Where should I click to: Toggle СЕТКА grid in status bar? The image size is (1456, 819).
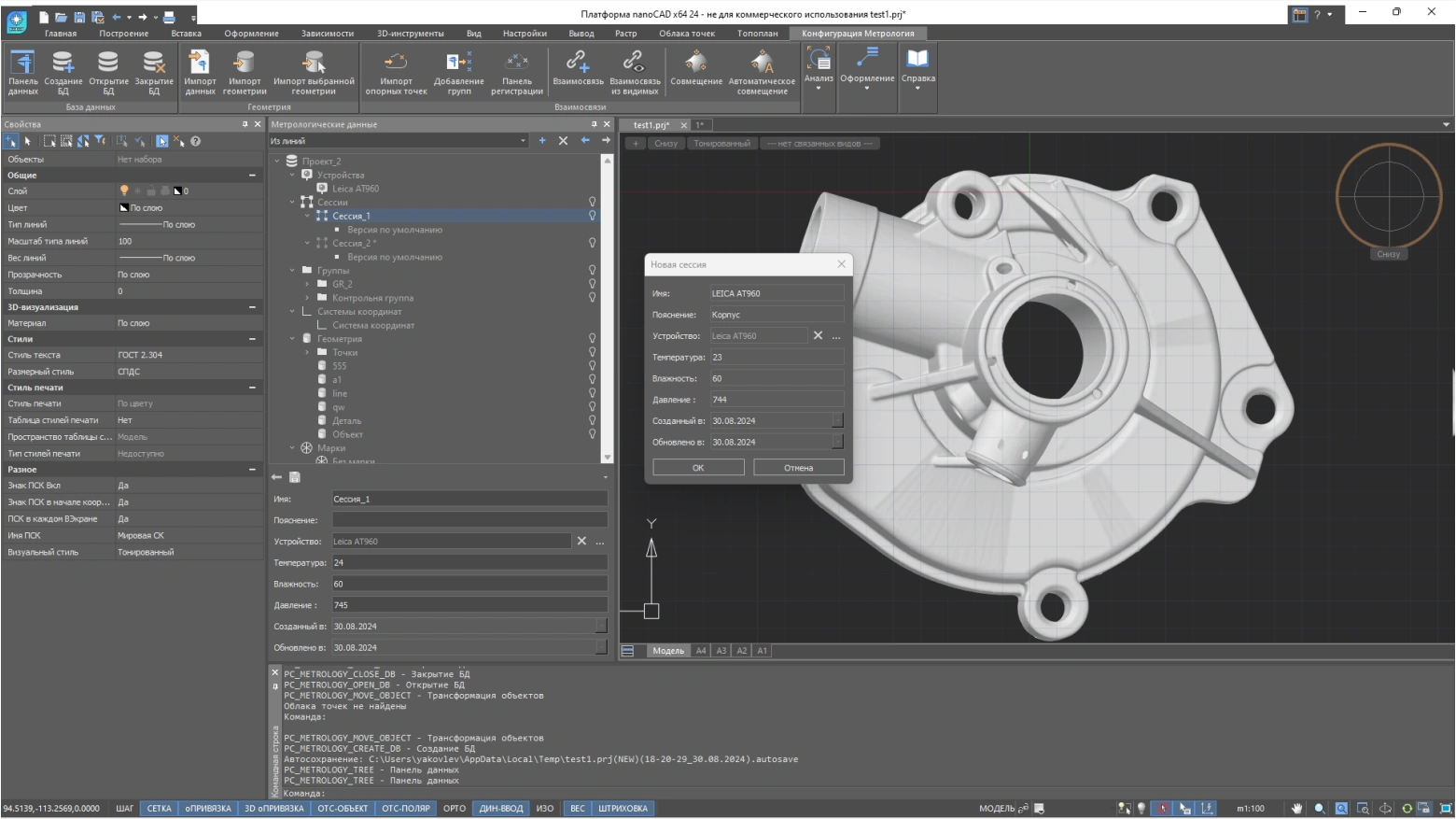click(159, 809)
